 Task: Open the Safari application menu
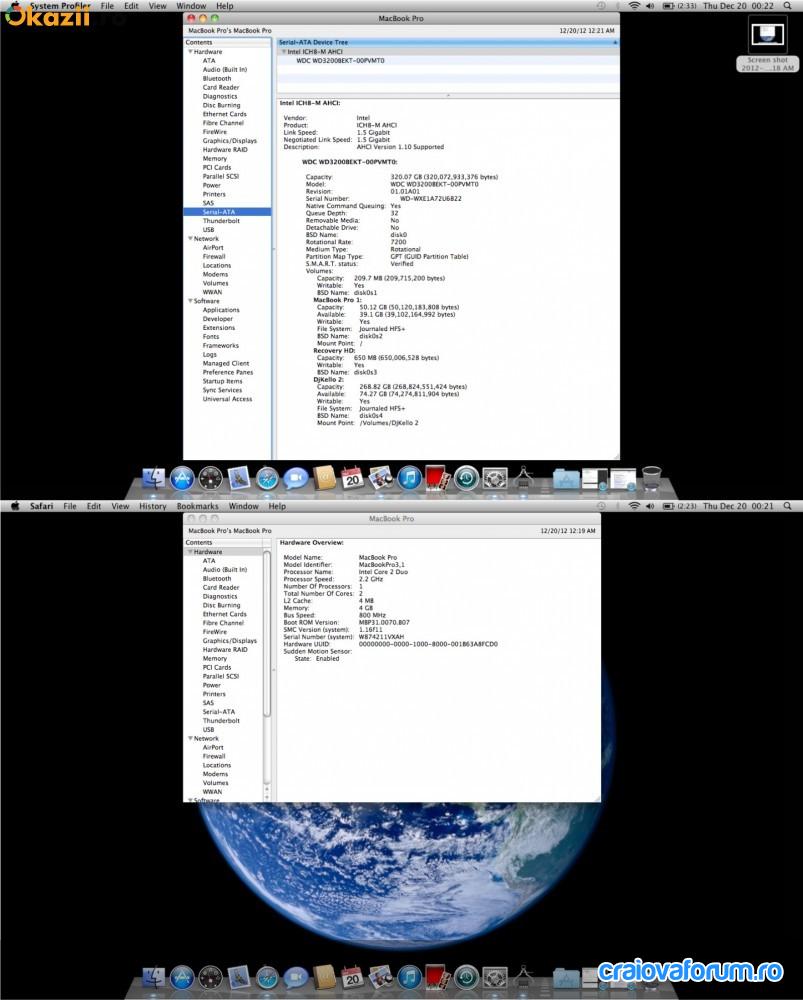[x=41, y=506]
